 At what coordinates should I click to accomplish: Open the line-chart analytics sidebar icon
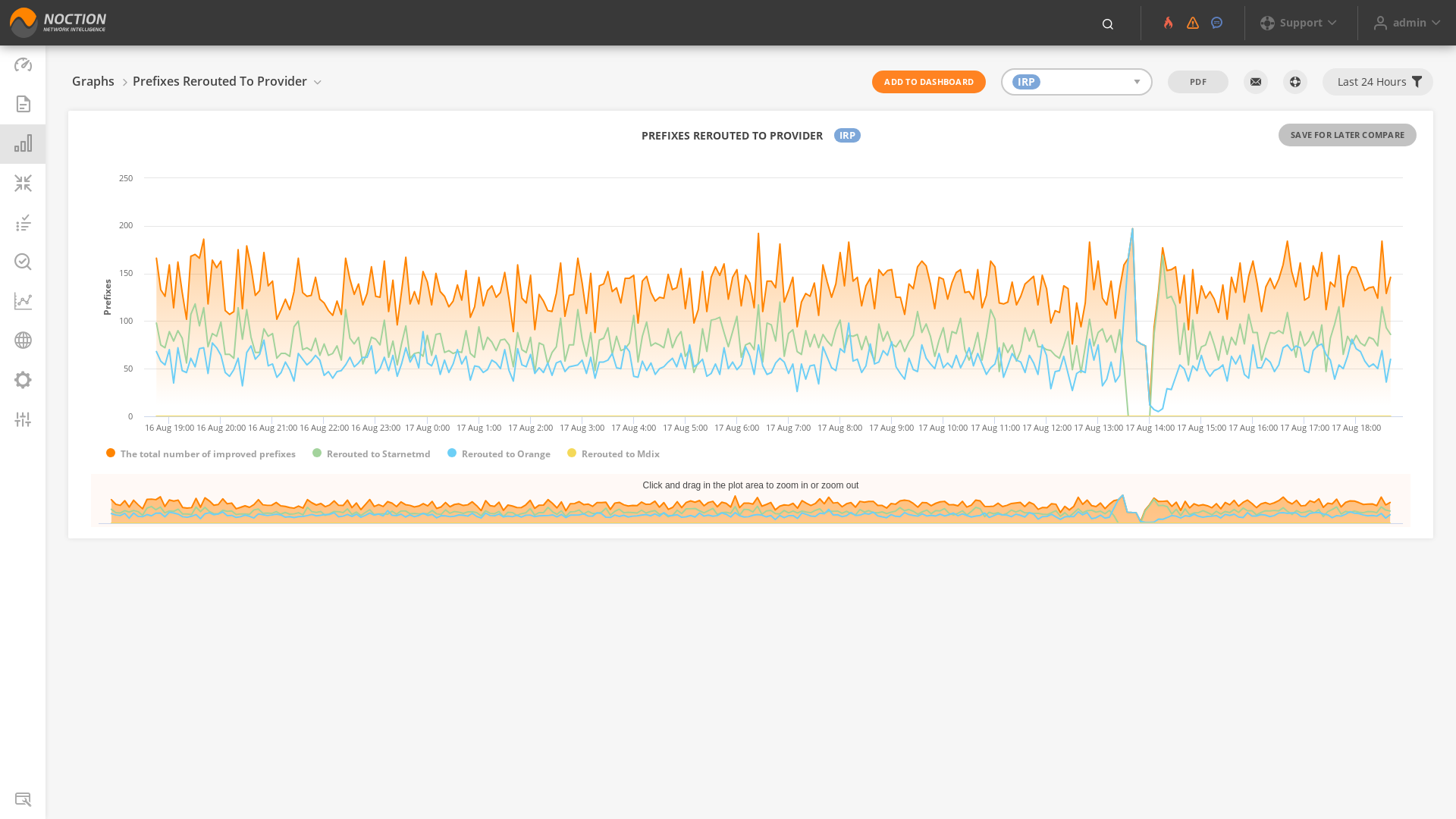coord(23,301)
